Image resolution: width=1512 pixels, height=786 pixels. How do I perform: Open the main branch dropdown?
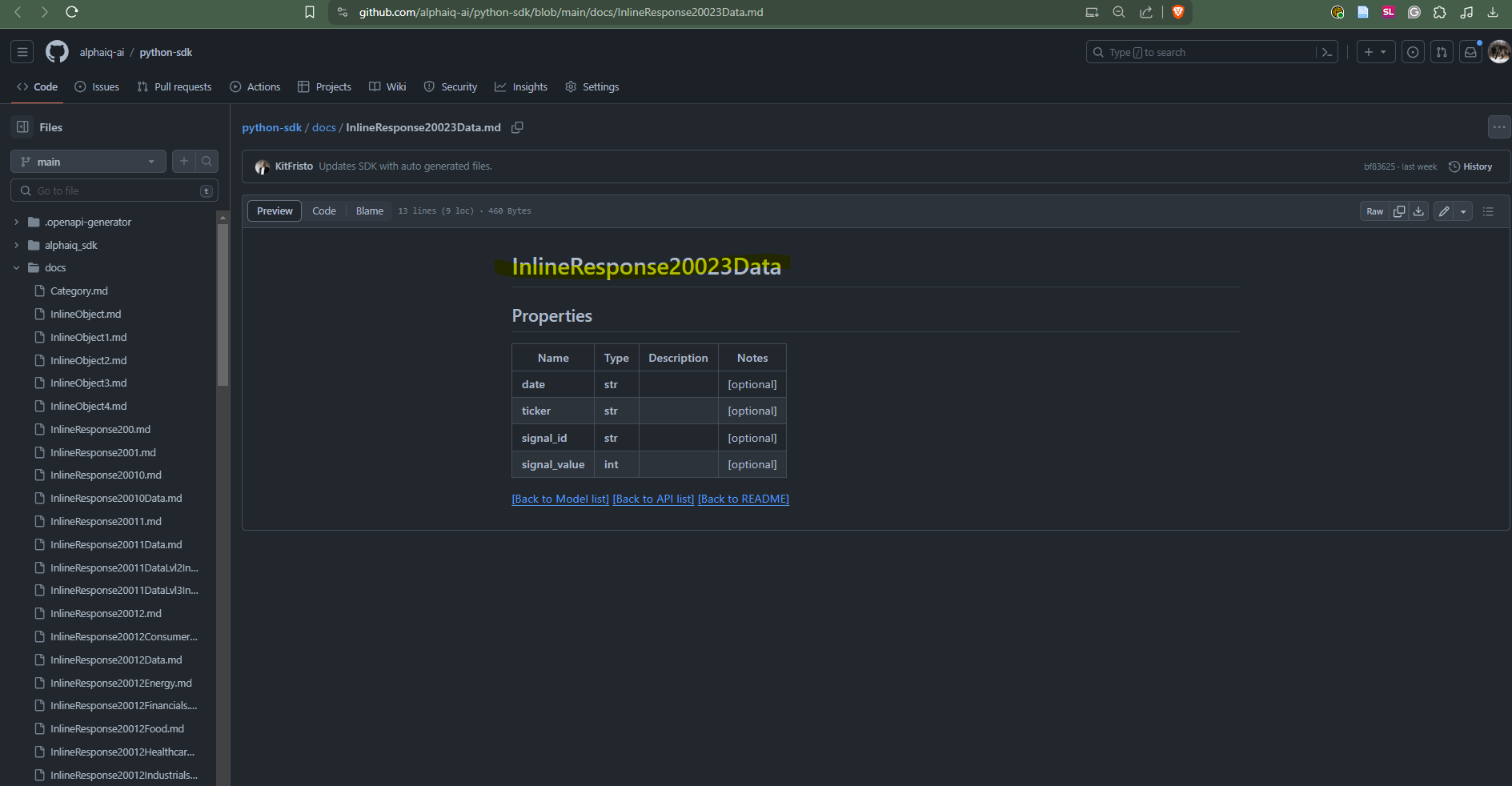(x=88, y=162)
